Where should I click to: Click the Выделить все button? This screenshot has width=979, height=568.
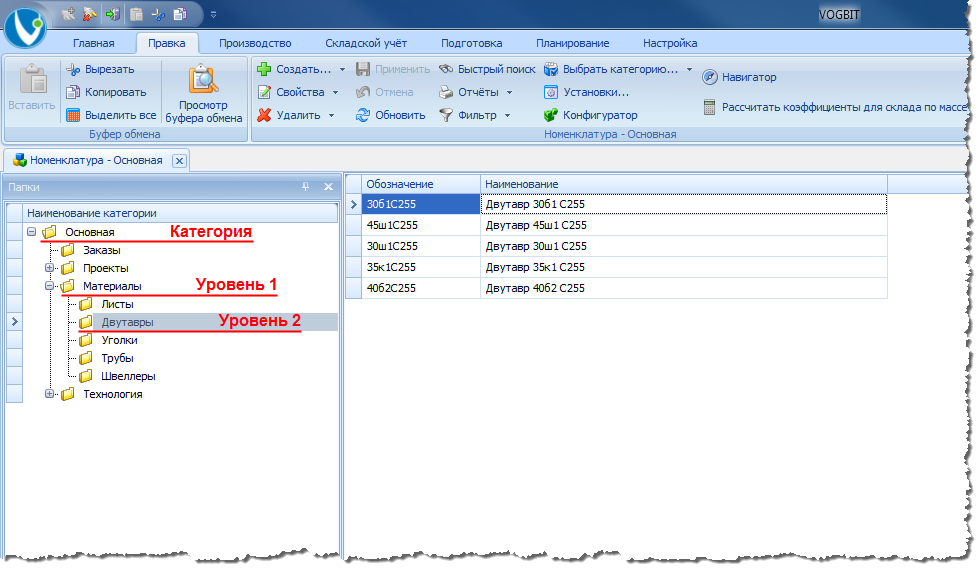(111, 115)
